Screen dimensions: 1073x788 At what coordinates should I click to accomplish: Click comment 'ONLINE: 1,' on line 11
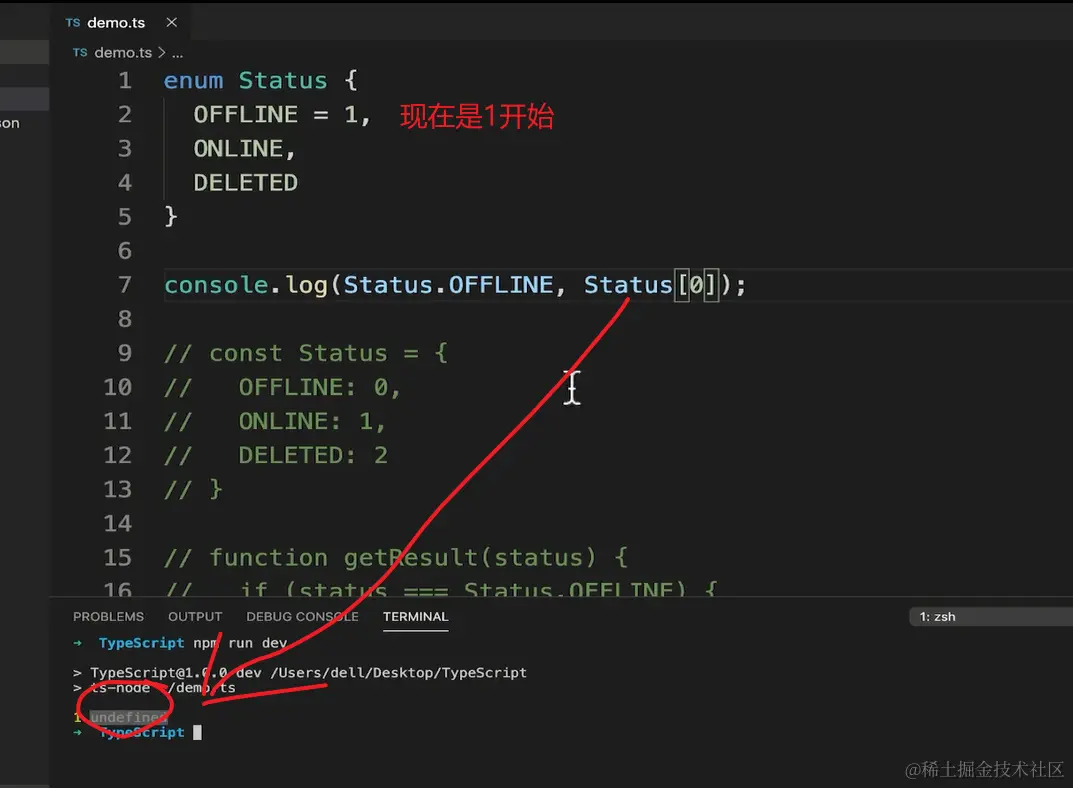pos(312,421)
